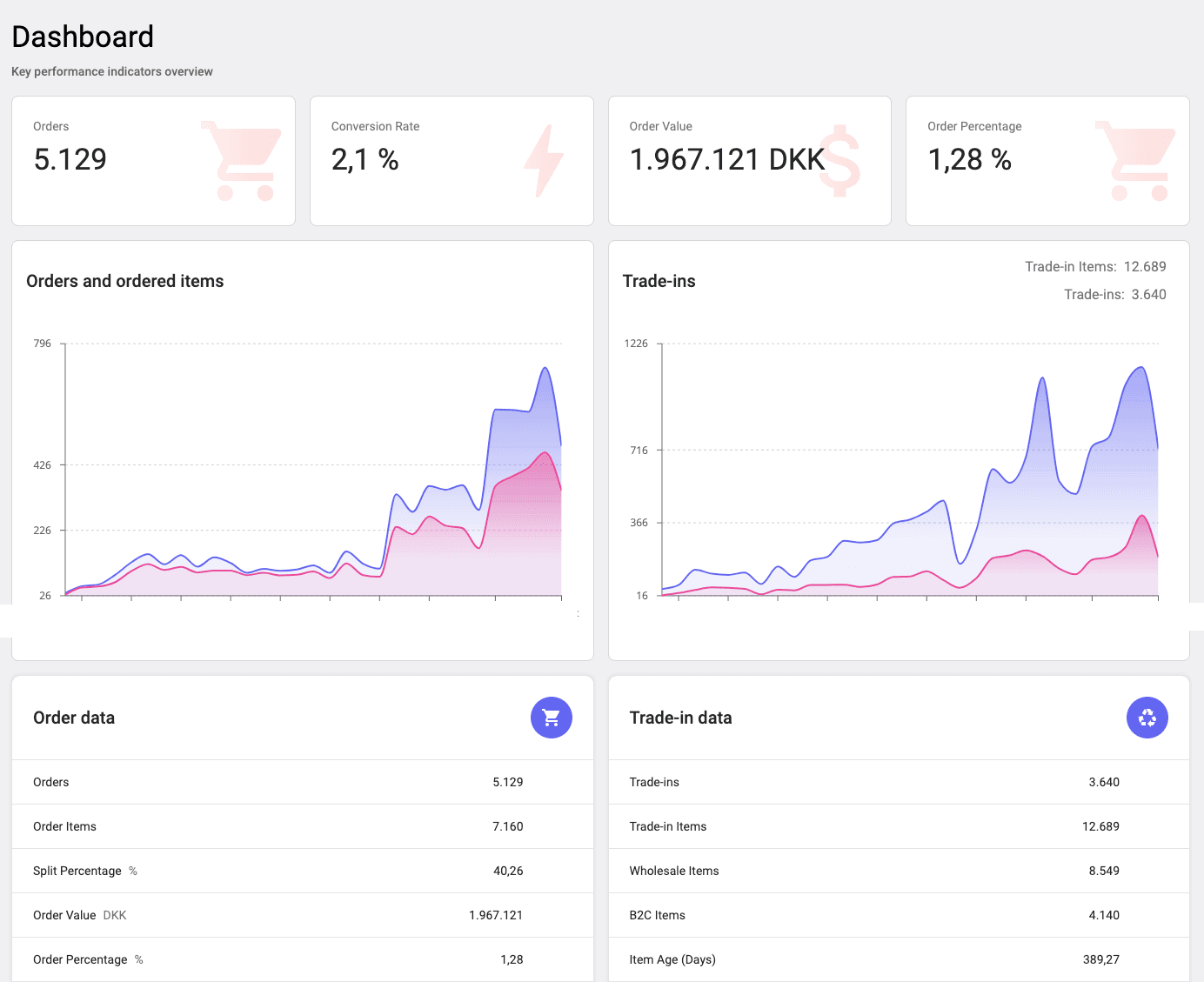Screen dimensions: 1204x982
Task: Click the Trade-in Items table value 12.689
Action: [x=1100, y=826]
